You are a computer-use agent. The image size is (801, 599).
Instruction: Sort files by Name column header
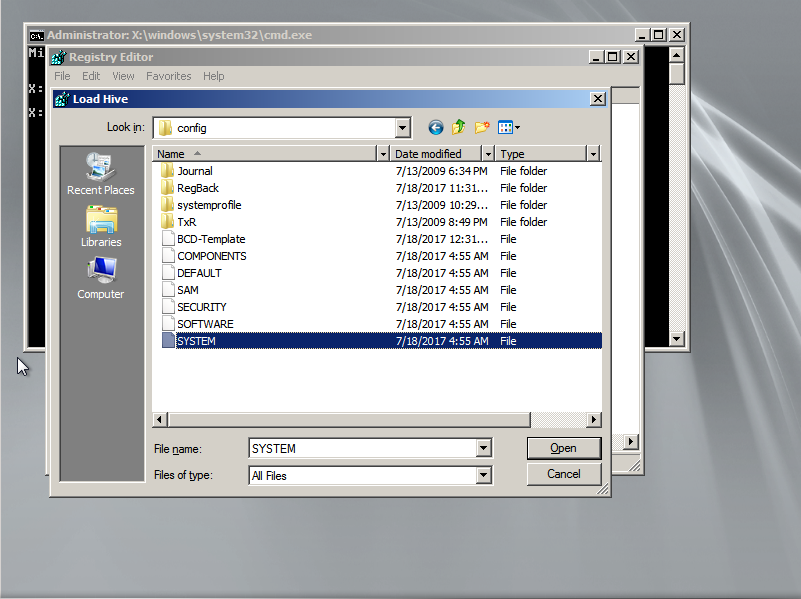tap(265, 154)
